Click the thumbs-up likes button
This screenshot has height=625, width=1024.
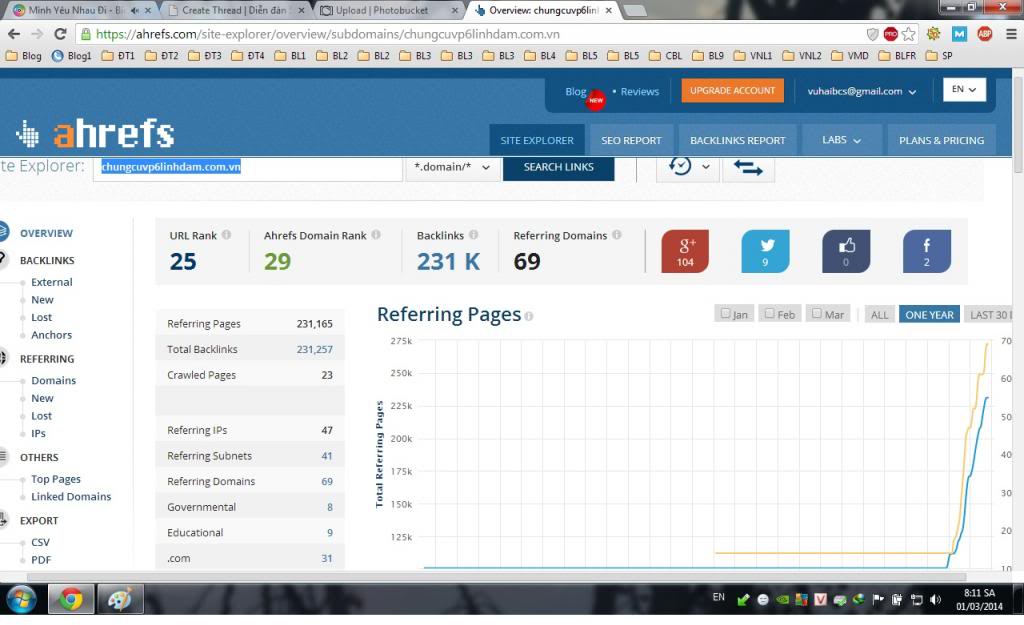pos(846,251)
